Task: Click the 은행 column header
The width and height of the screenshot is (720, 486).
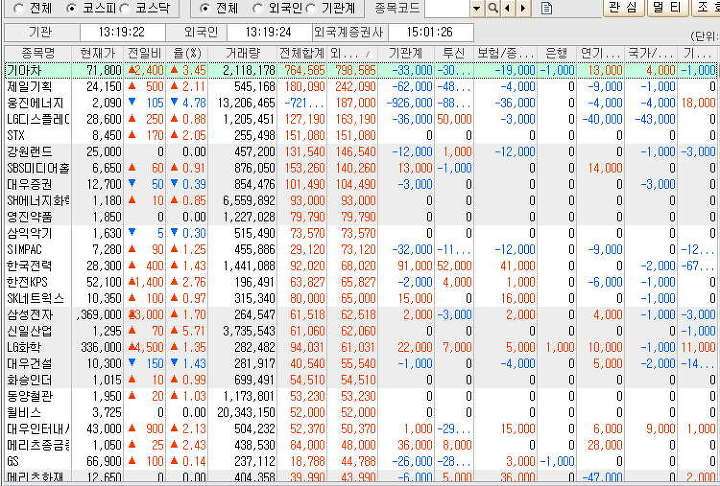Action: [x=556, y=53]
